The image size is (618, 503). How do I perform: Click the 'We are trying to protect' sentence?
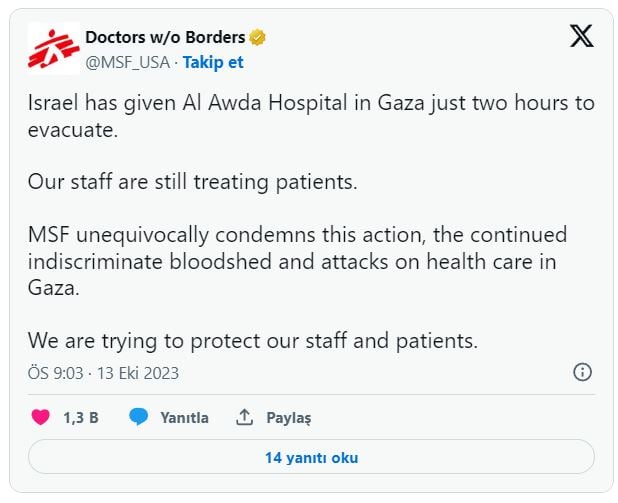point(253,340)
